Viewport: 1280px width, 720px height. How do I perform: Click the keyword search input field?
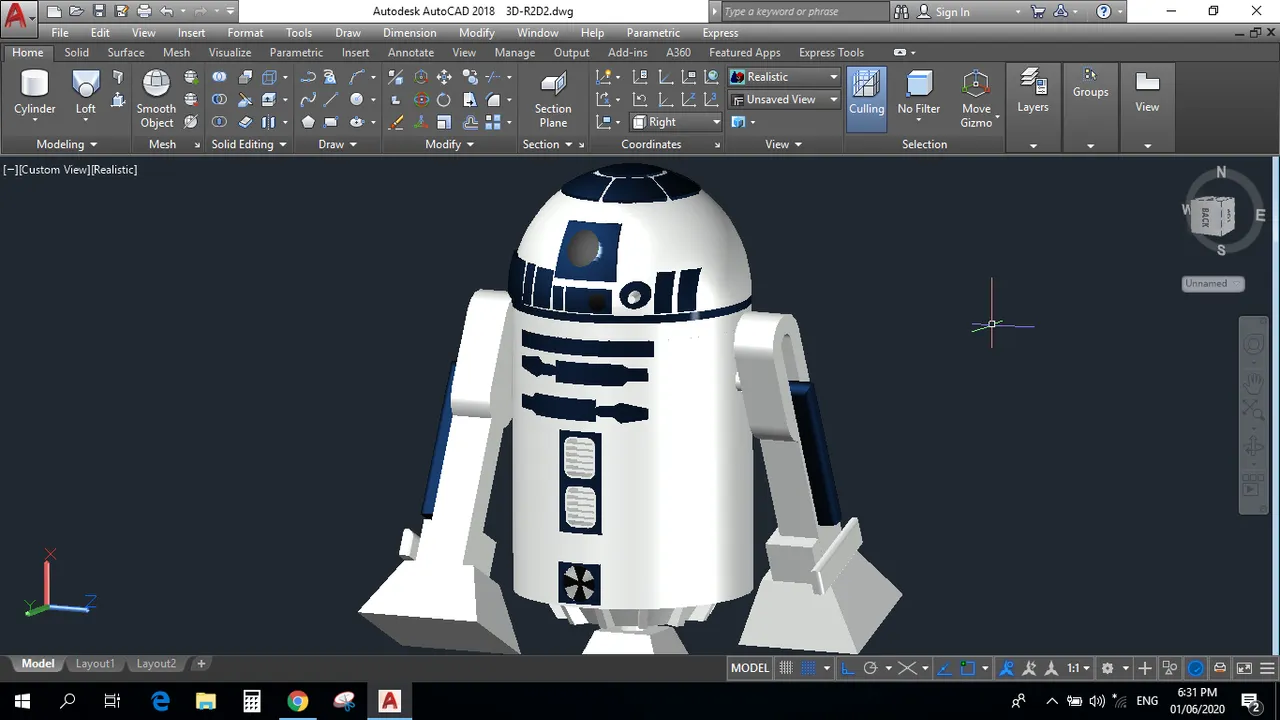(803, 12)
